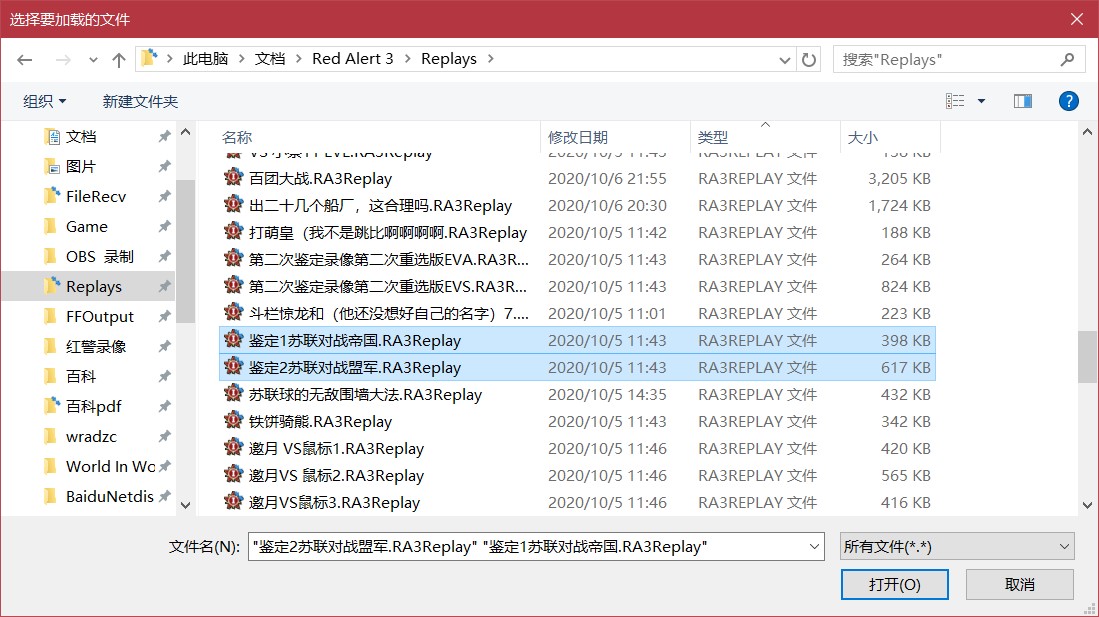Open wradzc folder in sidebar
This screenshot has height=617, width=1099.
point(91,437)
